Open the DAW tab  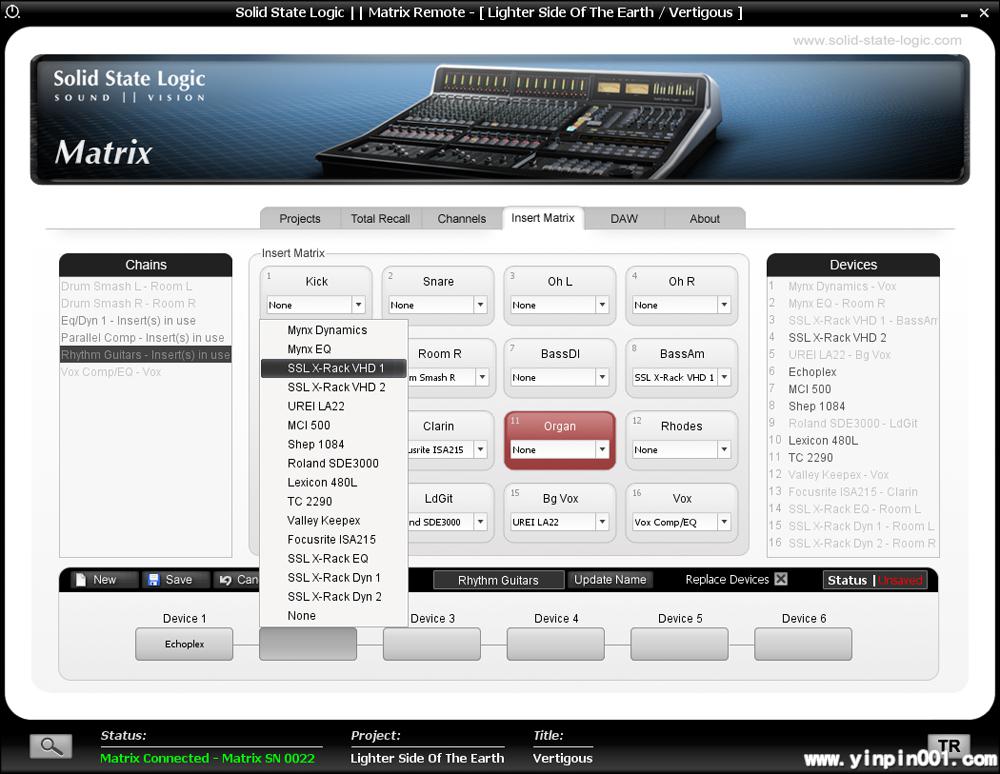point(624,219)
